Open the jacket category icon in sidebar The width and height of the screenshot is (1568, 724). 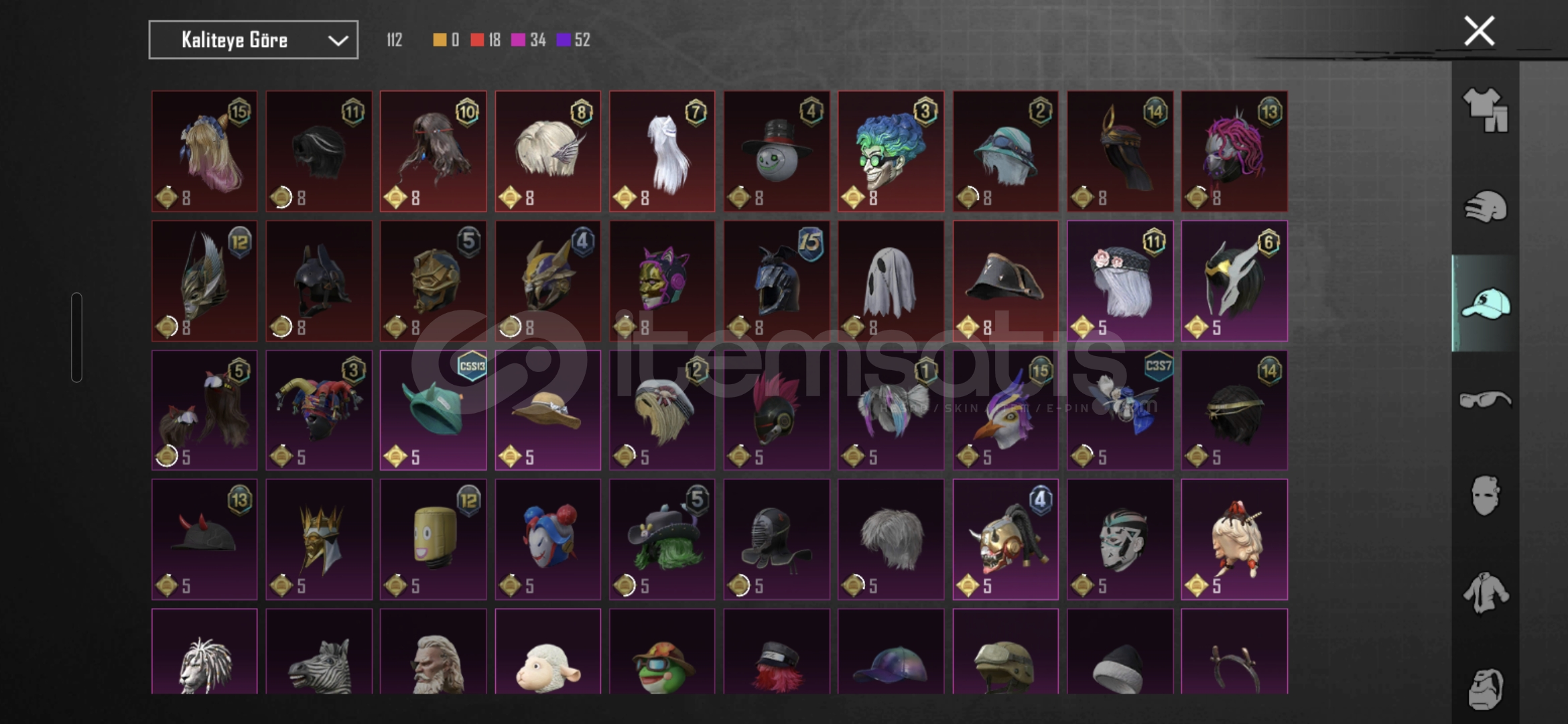1485,593
